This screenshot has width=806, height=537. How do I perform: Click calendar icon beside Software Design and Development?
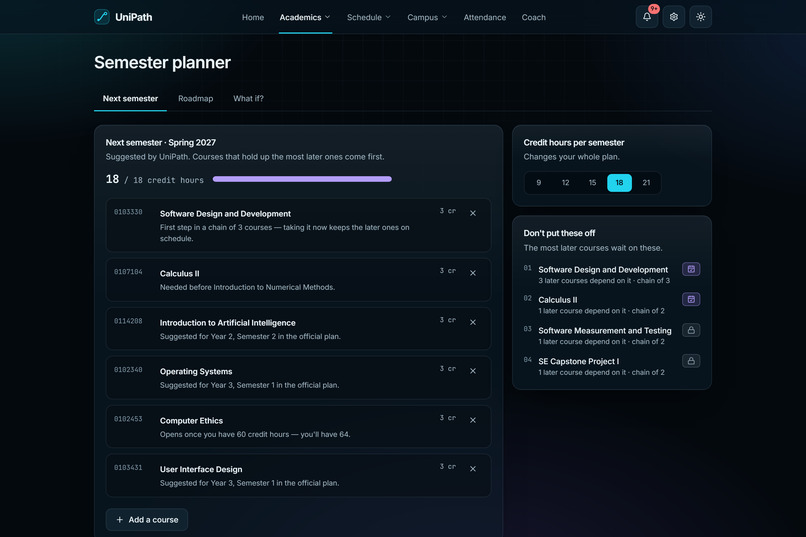[x=691, y=269]
